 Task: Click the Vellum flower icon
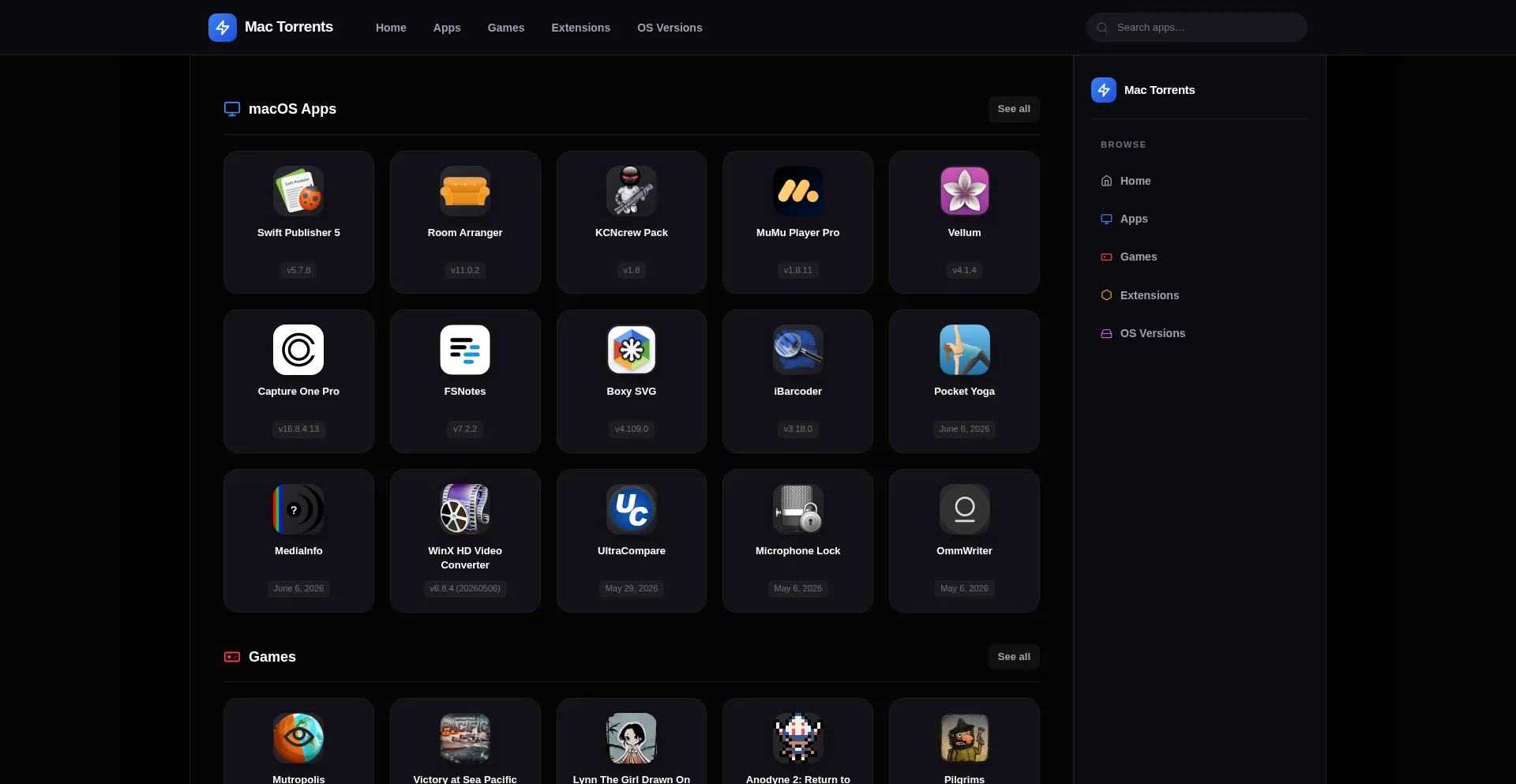[x=965, y=191]
